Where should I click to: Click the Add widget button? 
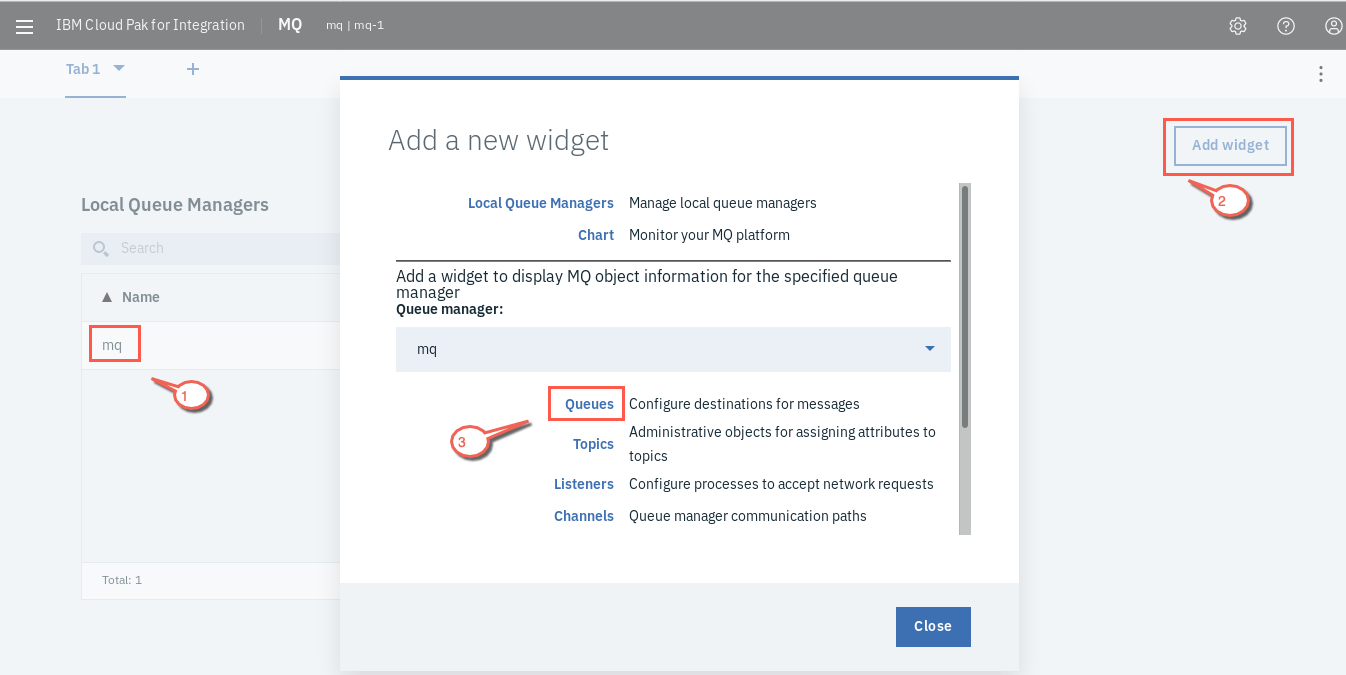coord(1230,145)
